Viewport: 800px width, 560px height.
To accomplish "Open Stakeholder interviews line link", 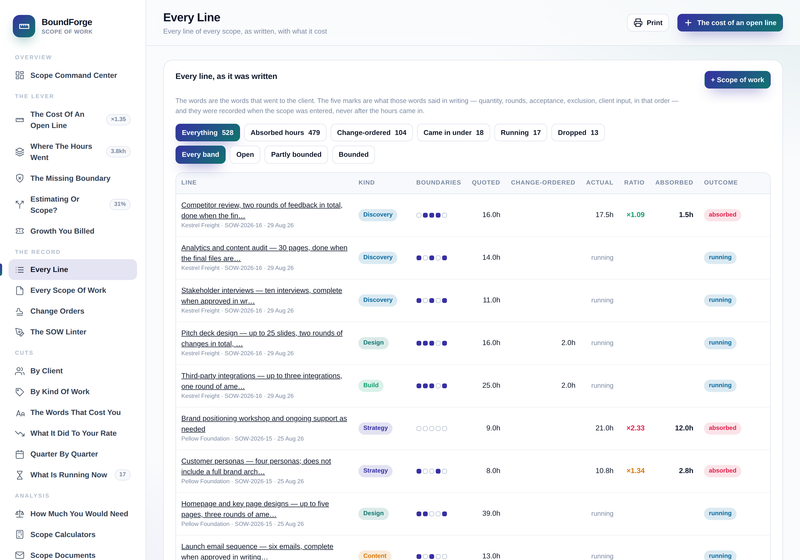I will (x=261, y=296).
